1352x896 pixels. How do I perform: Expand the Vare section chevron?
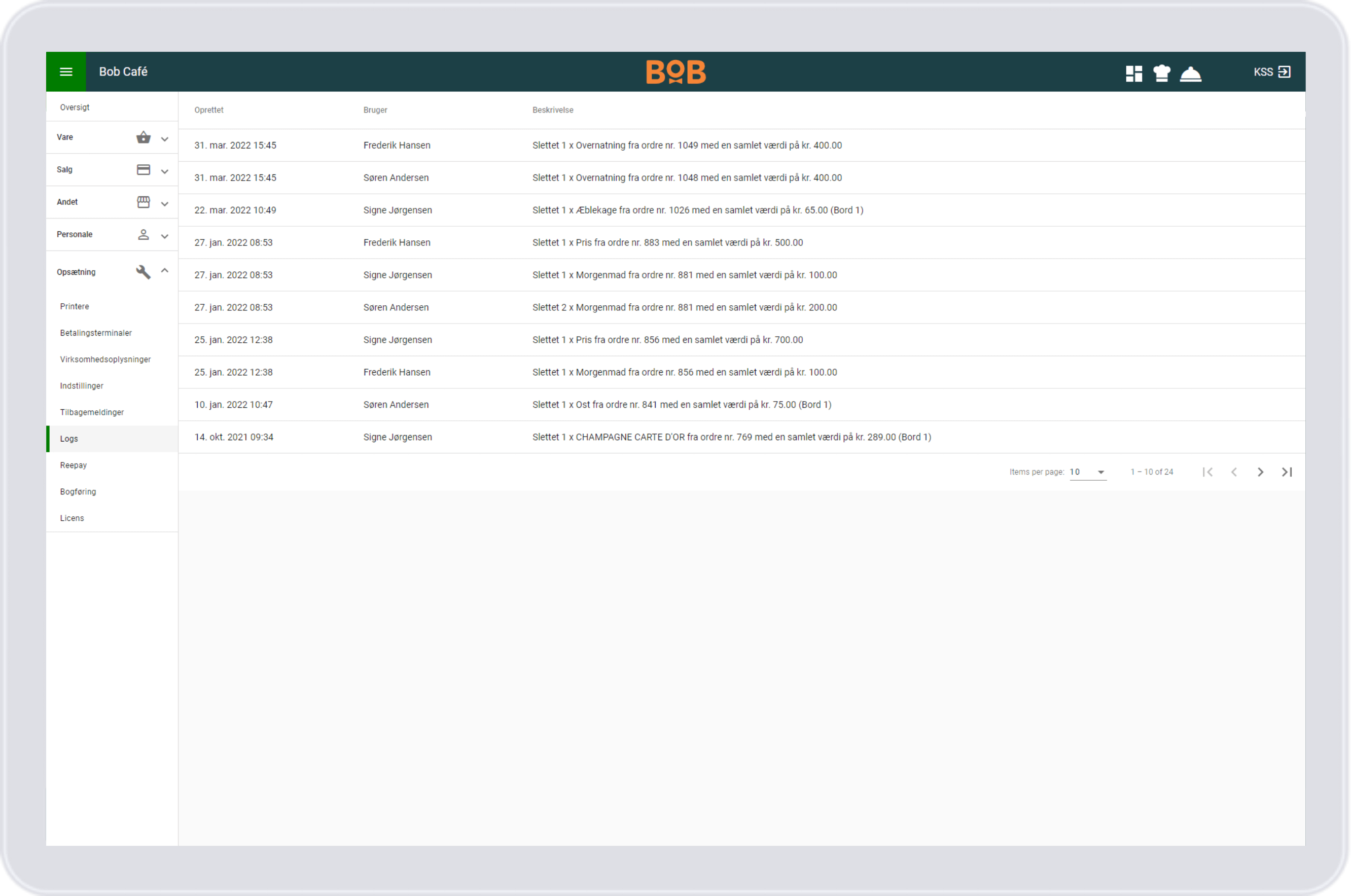[x=165, y=139]
